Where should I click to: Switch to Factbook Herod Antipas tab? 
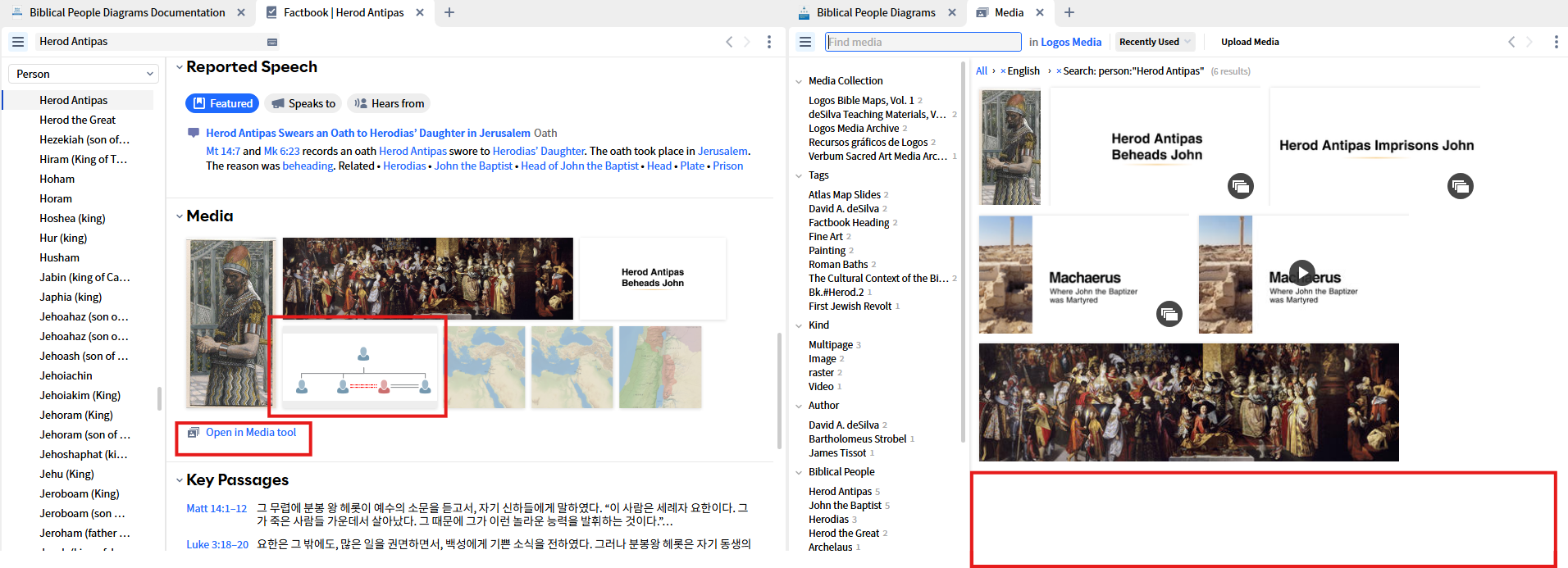343,12
